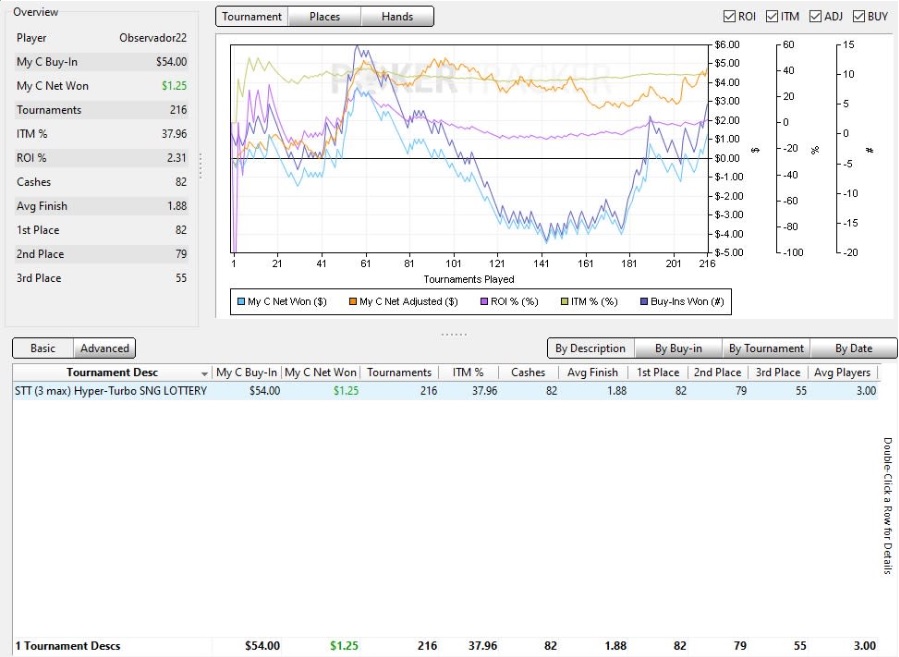The height and width of the screenshot is (657, 899).
Task: Click the My C Buy-In $54.00 overview value
Action: [171, 62]
